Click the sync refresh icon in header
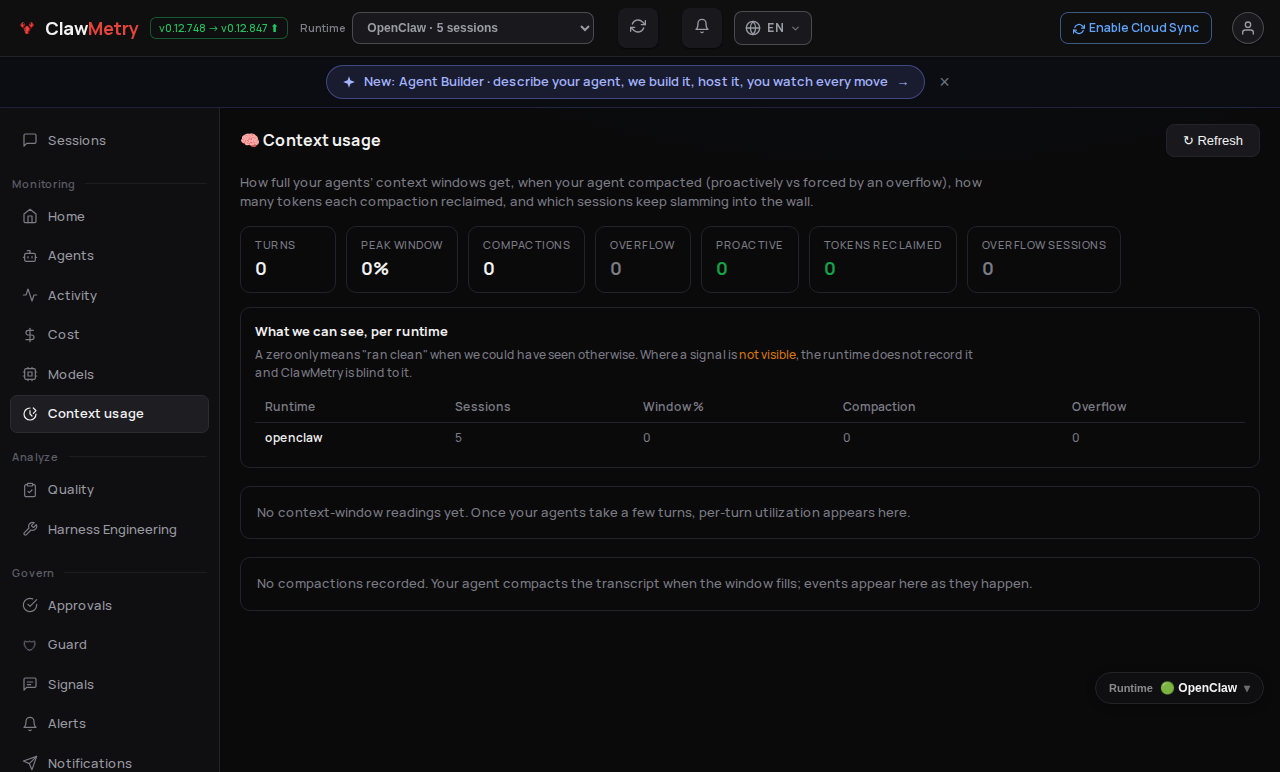This screenshot has width=1280, height=772. pos(638,28)
